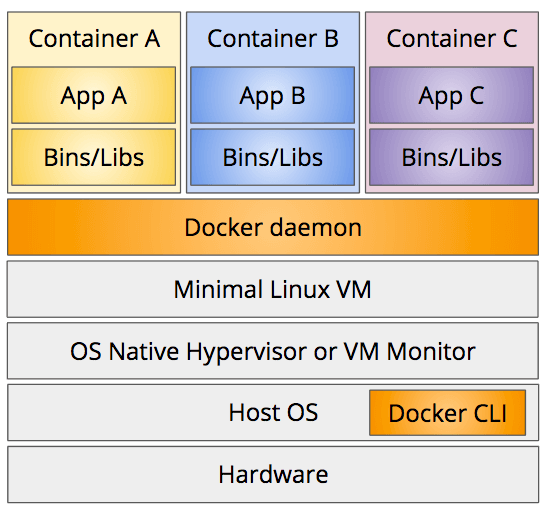Click the Container C title label
The image size is (546, 510).
click(452, 38)
